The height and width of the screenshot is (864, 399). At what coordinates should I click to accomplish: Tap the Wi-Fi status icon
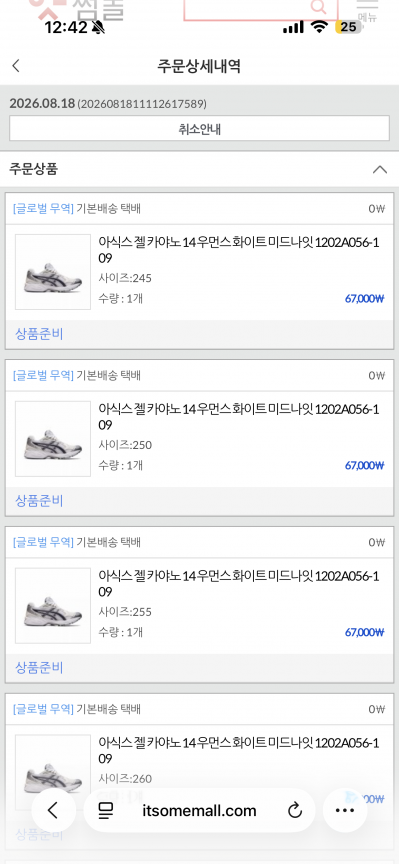click(x=319, y=27)
